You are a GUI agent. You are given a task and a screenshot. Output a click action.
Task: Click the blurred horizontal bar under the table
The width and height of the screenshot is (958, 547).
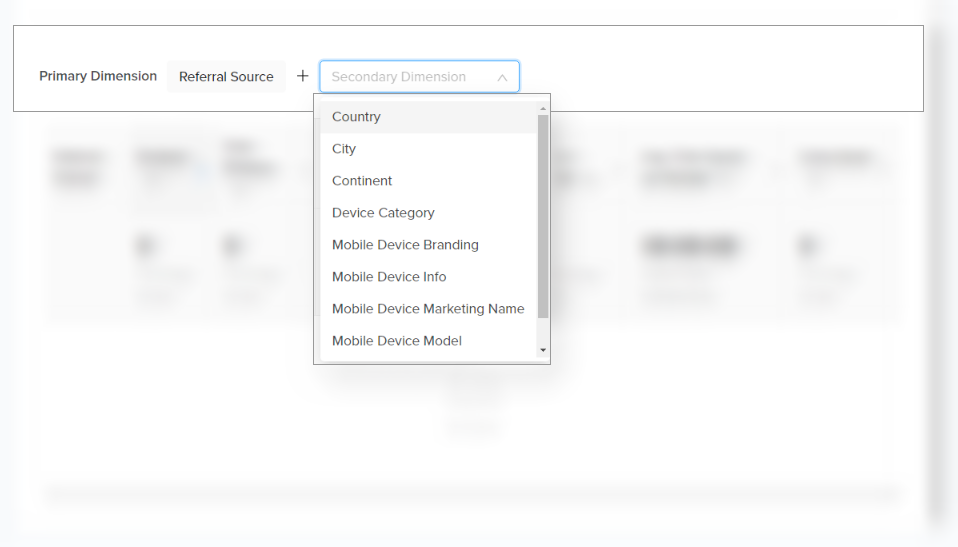point(472,494)
